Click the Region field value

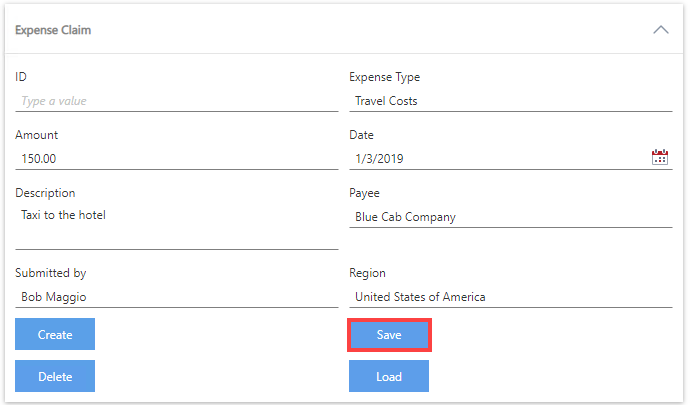point(510,297)
